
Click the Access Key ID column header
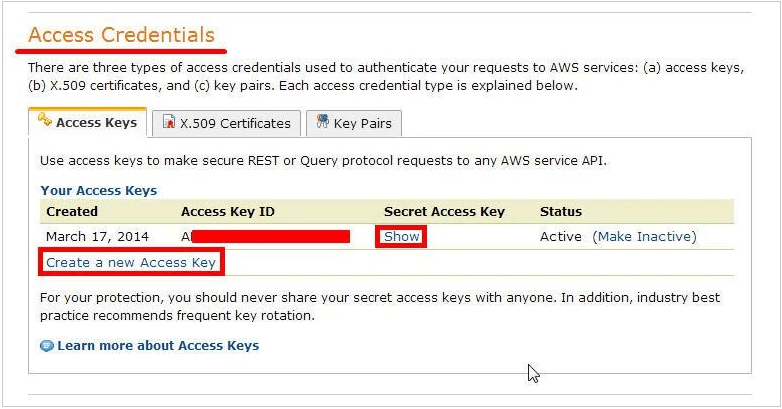pyautogui.click(x=227, y=212)
